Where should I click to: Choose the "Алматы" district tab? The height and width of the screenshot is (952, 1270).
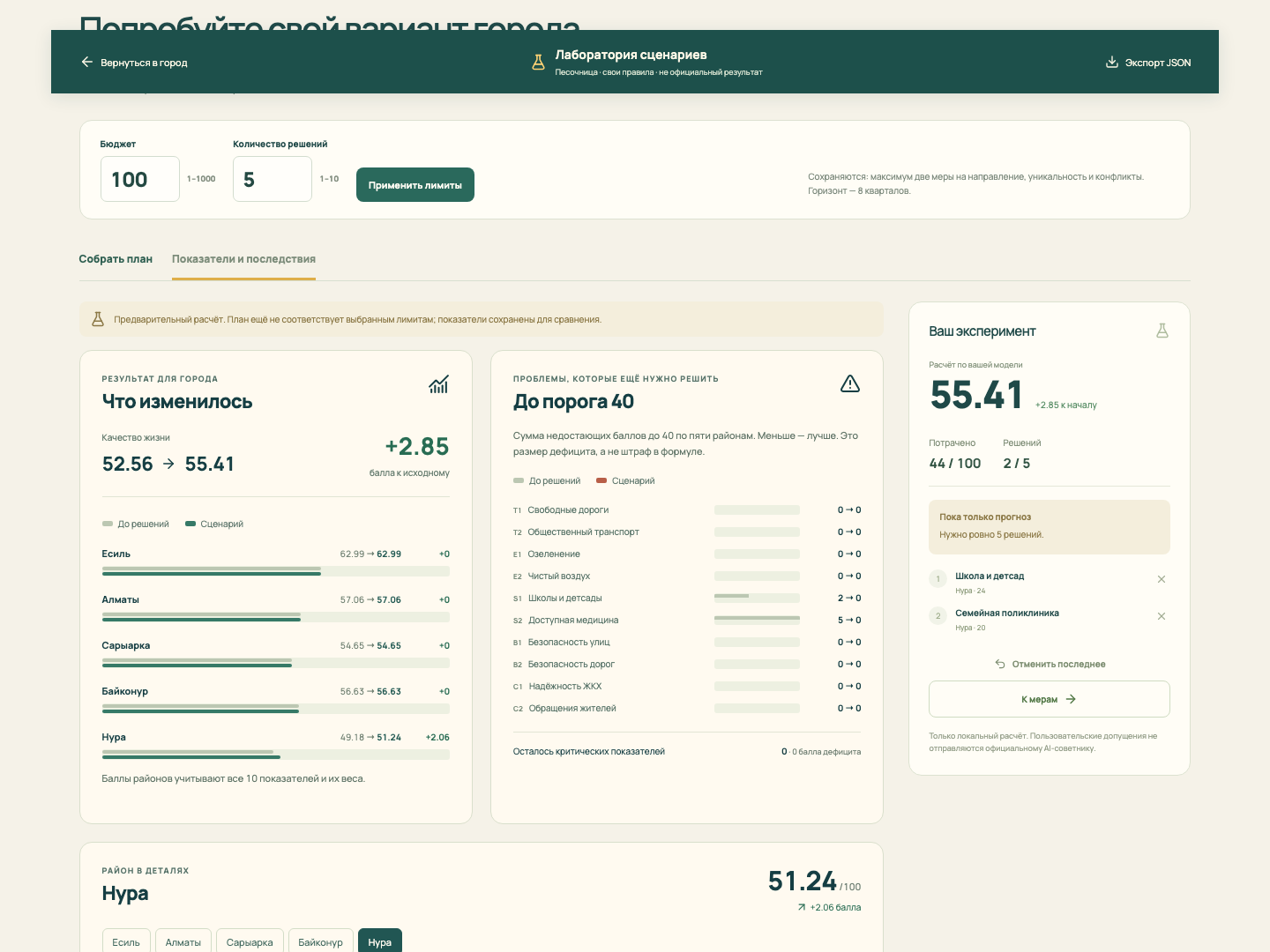tap(183, 941)
